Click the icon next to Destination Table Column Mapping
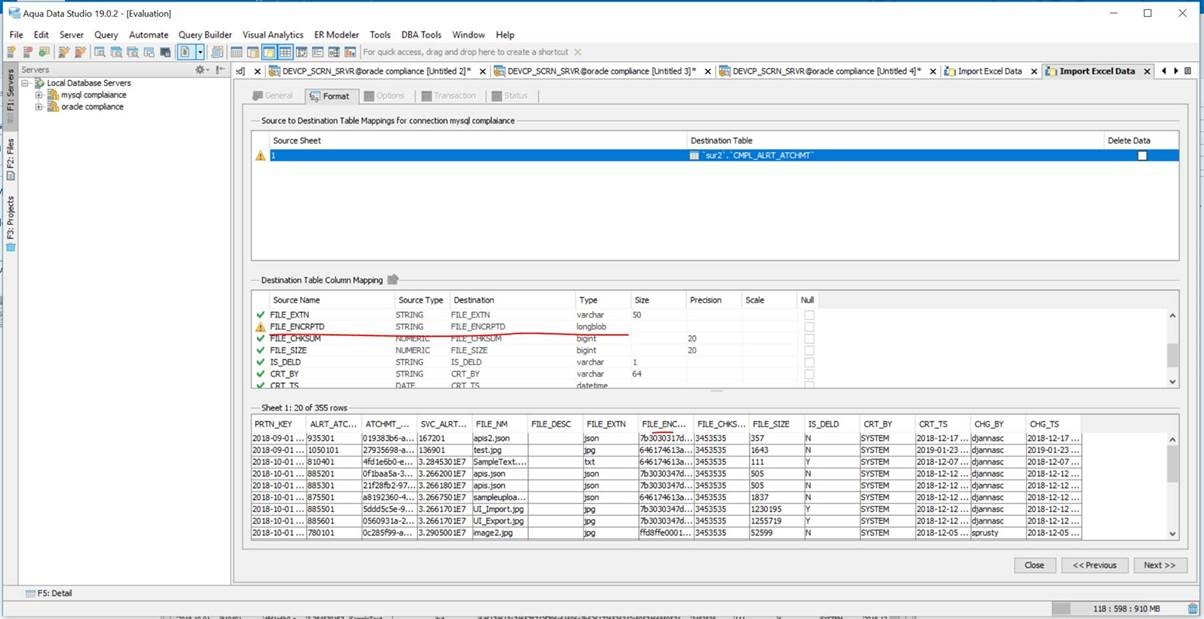The height and width of the screenshot is (619, 1204). coord(393,280)
